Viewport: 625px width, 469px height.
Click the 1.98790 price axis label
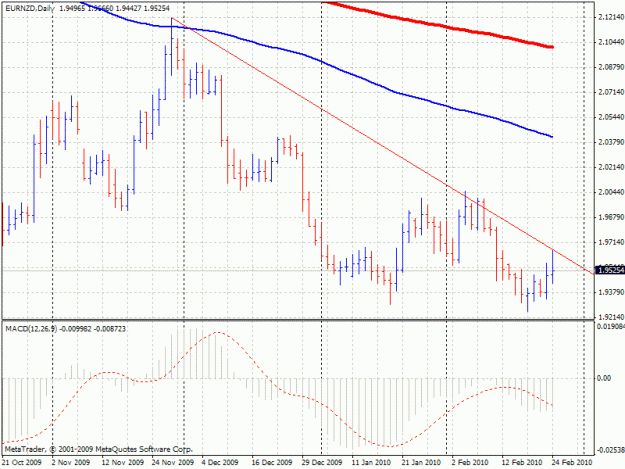tap(611, 217)
